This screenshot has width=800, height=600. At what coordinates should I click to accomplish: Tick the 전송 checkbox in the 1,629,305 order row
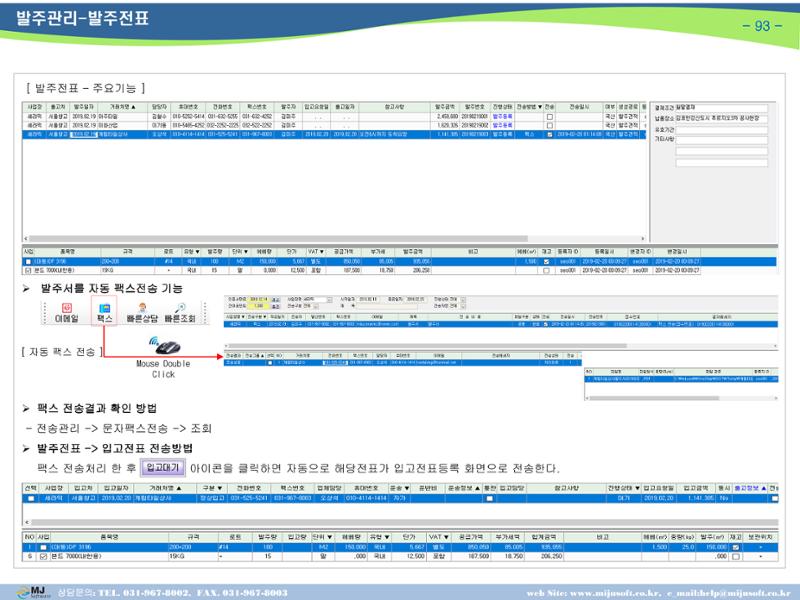[x=549, y=125]
